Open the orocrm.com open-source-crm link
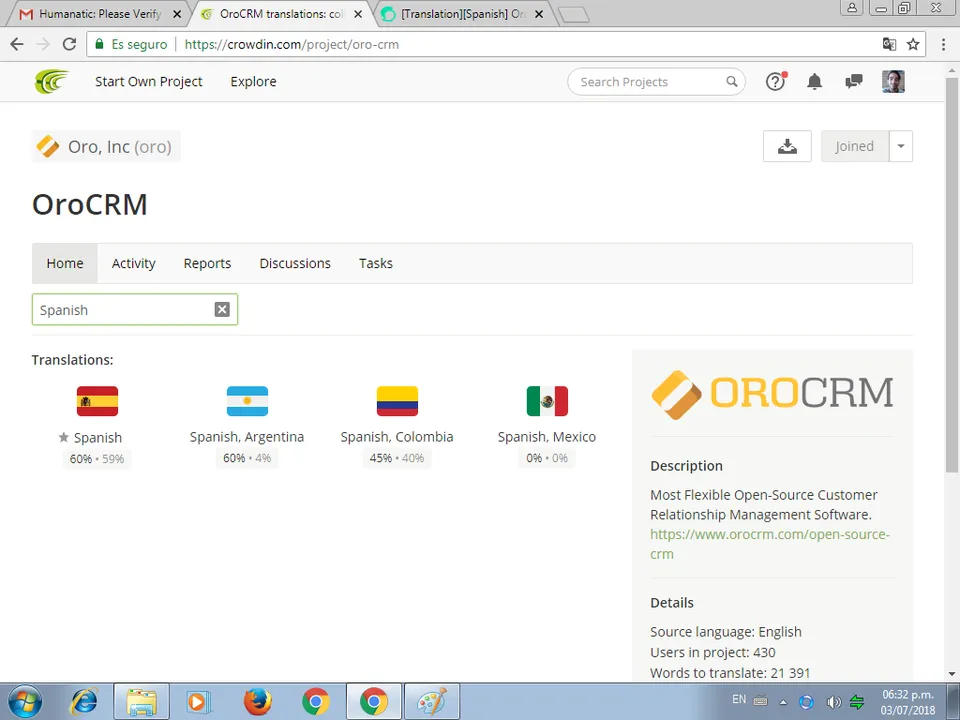 [770, 544]
